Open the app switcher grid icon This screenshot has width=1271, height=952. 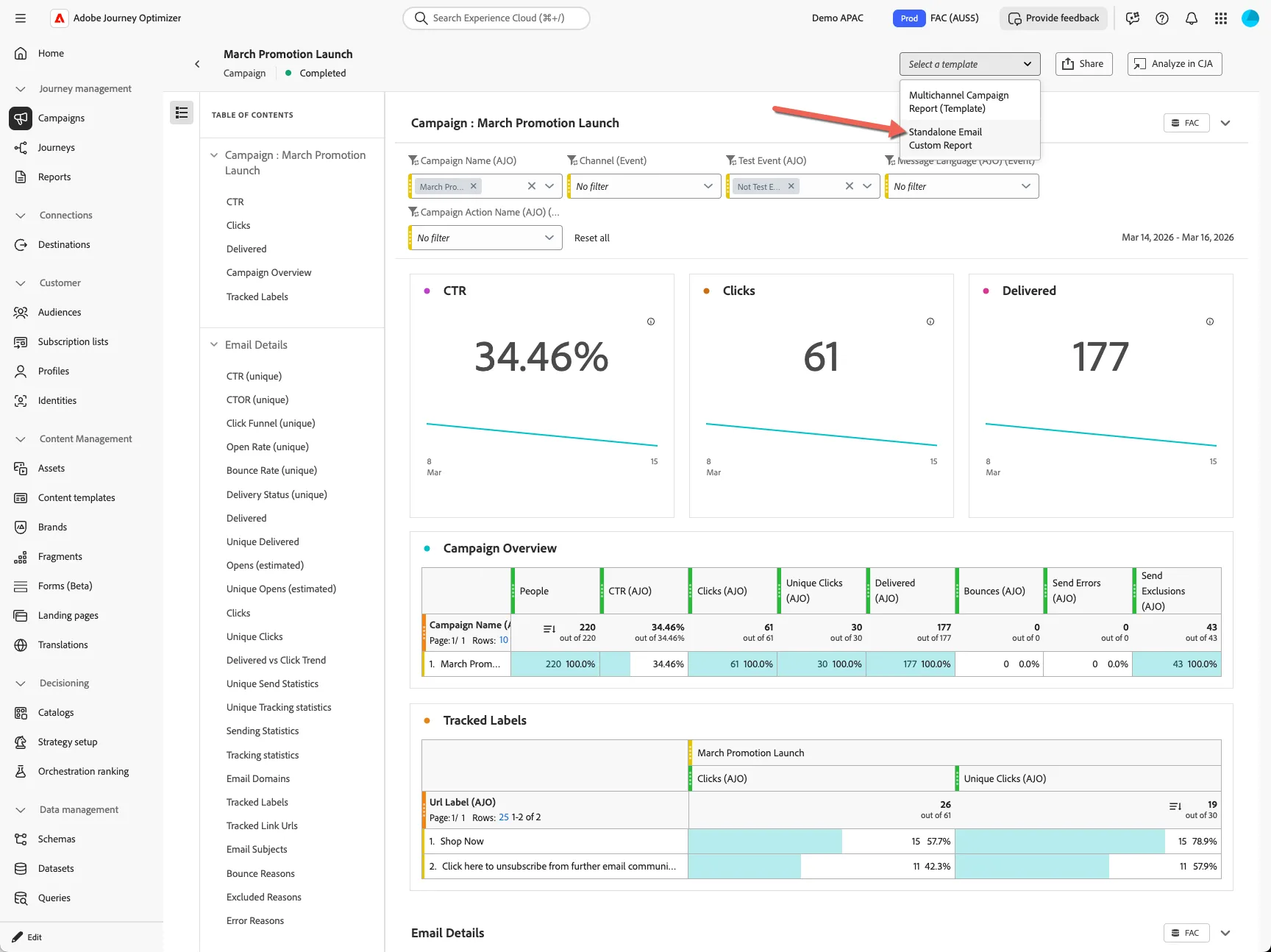1221,18
